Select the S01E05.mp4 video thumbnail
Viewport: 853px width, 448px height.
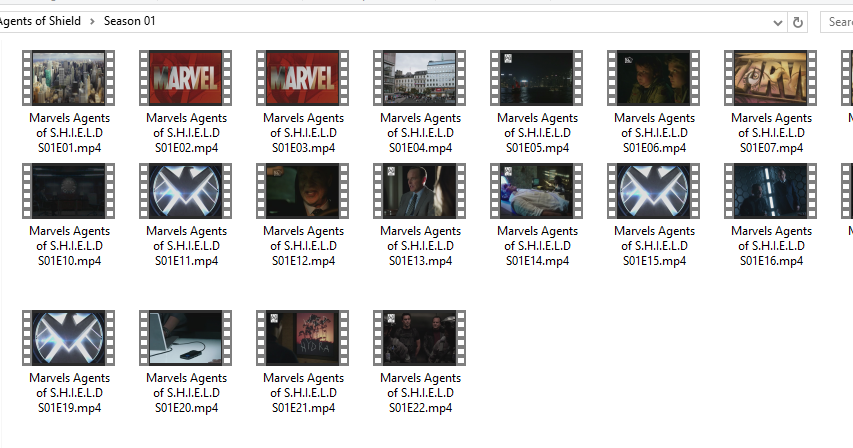click(x=536, y=78)
